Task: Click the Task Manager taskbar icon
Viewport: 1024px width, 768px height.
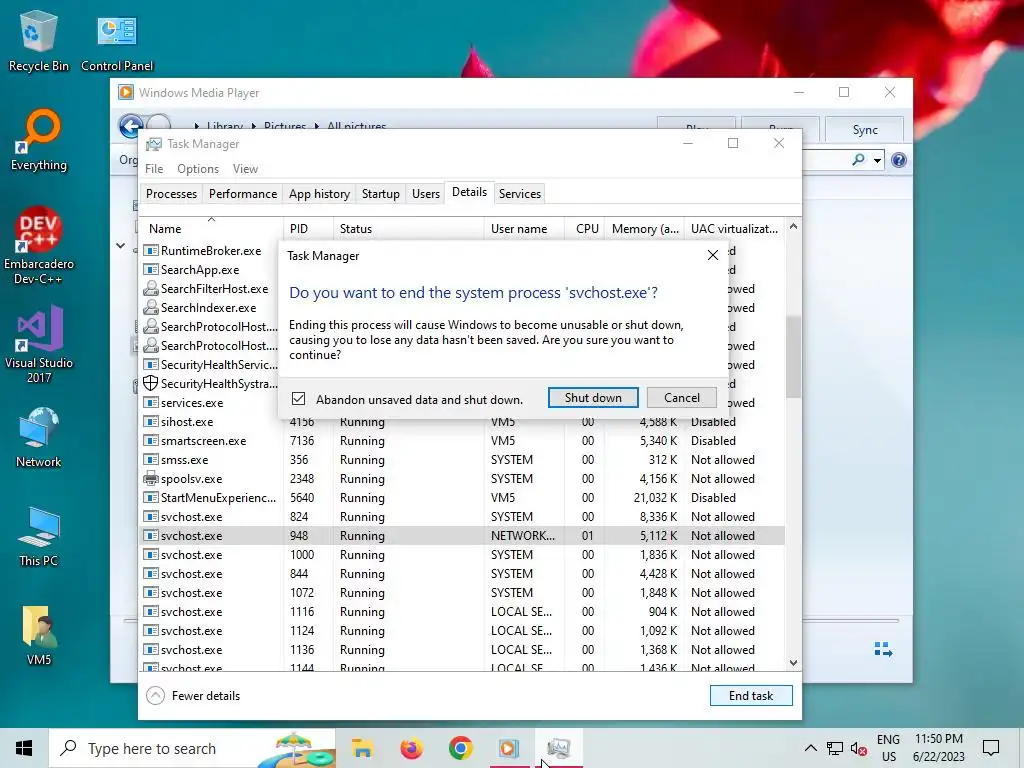Action: [x=559, y=748]
